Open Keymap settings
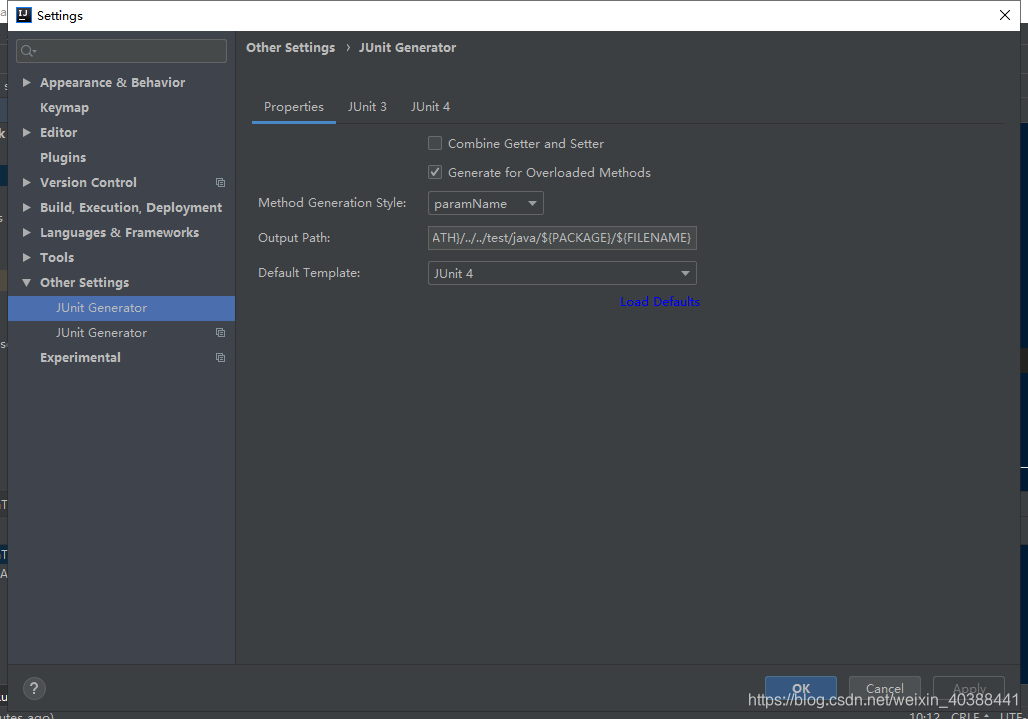The height and width of the screenshot is (719, 1028). coord(64,107)
